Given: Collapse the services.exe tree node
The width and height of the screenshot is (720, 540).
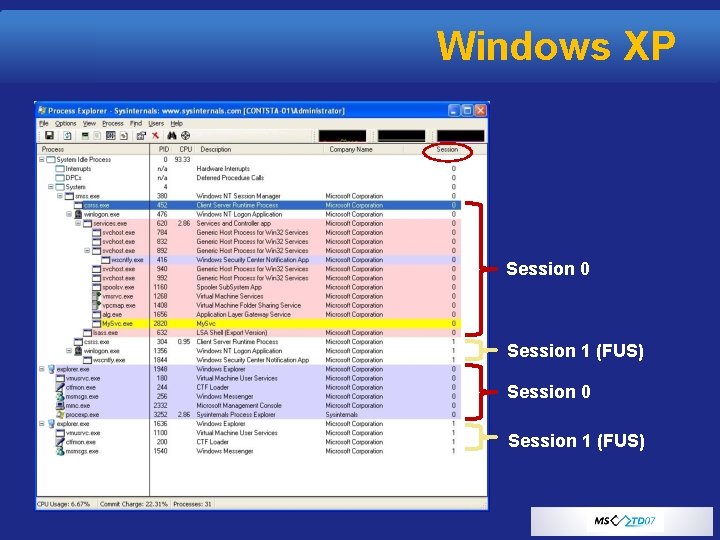Looking at the screenshot, I should [x=79, y=224].
